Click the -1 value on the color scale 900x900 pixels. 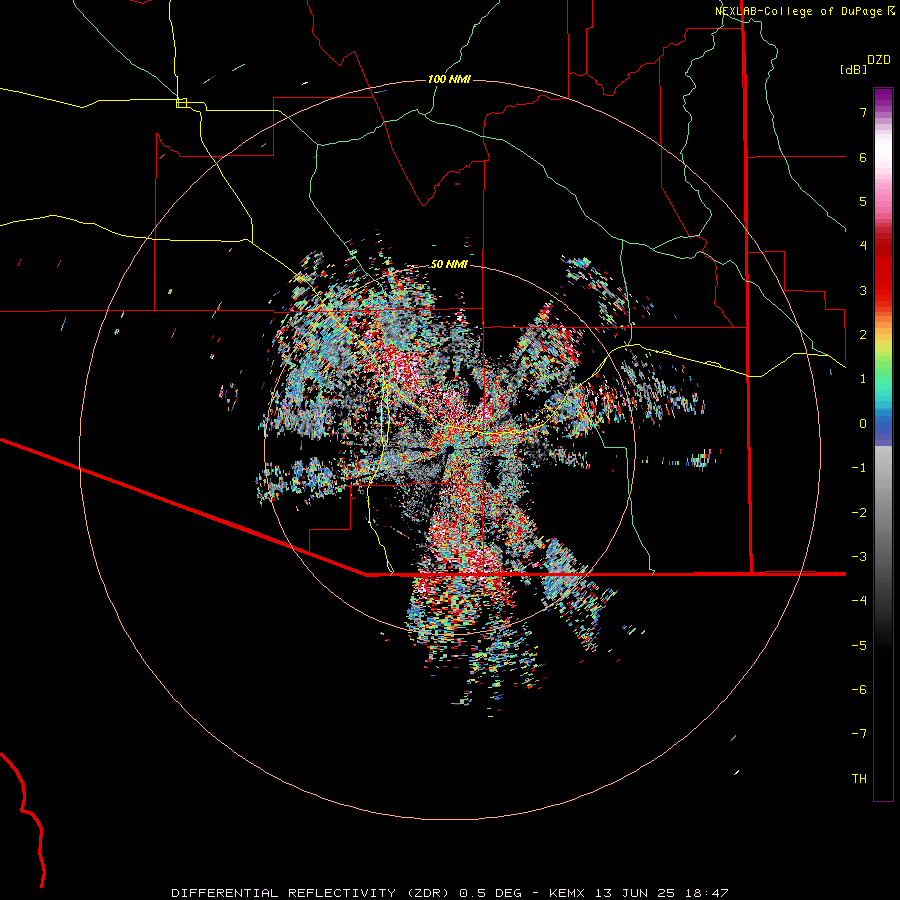(859, 468)
